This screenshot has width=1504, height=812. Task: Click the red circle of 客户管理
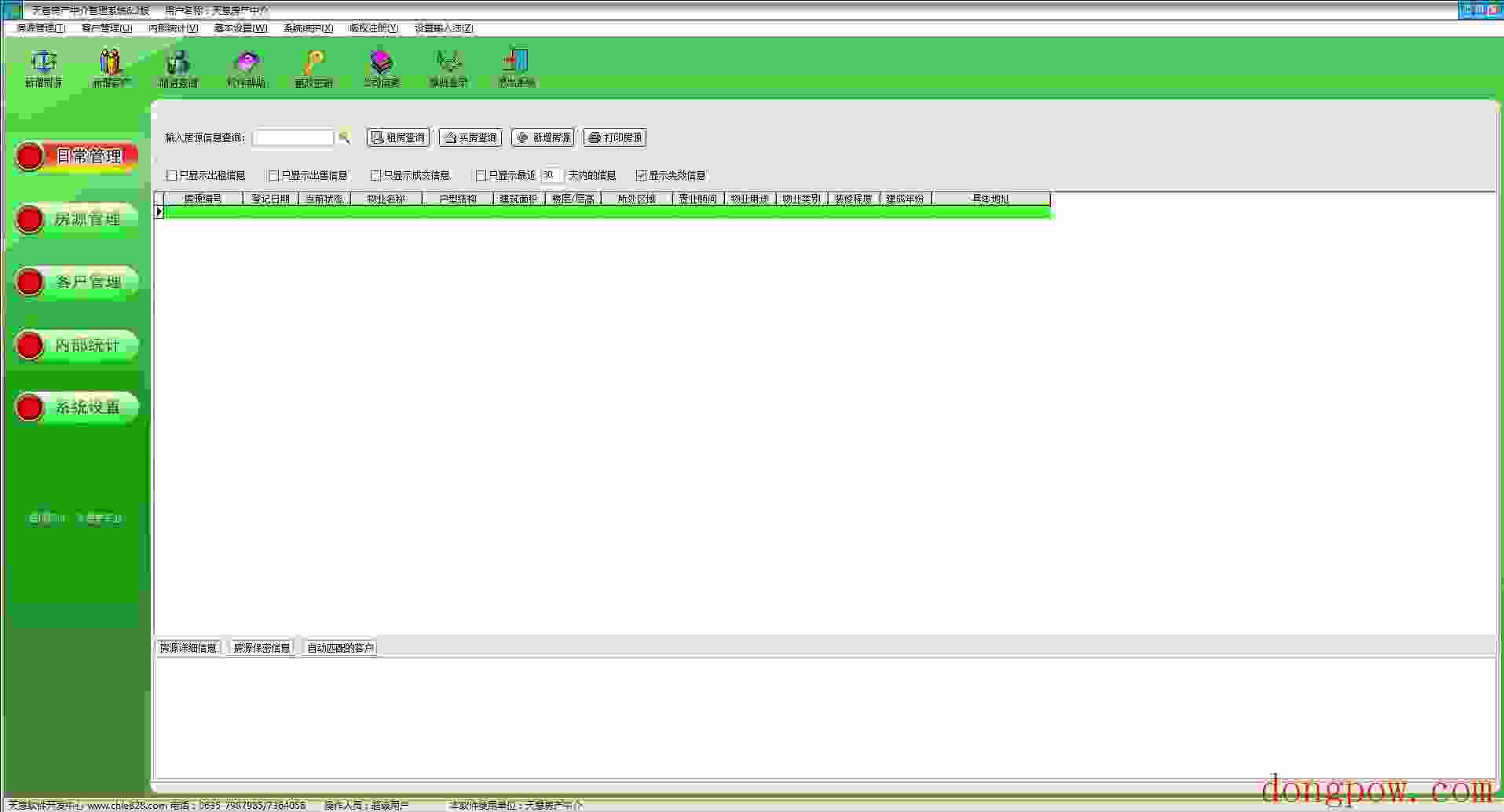(30, 282)
